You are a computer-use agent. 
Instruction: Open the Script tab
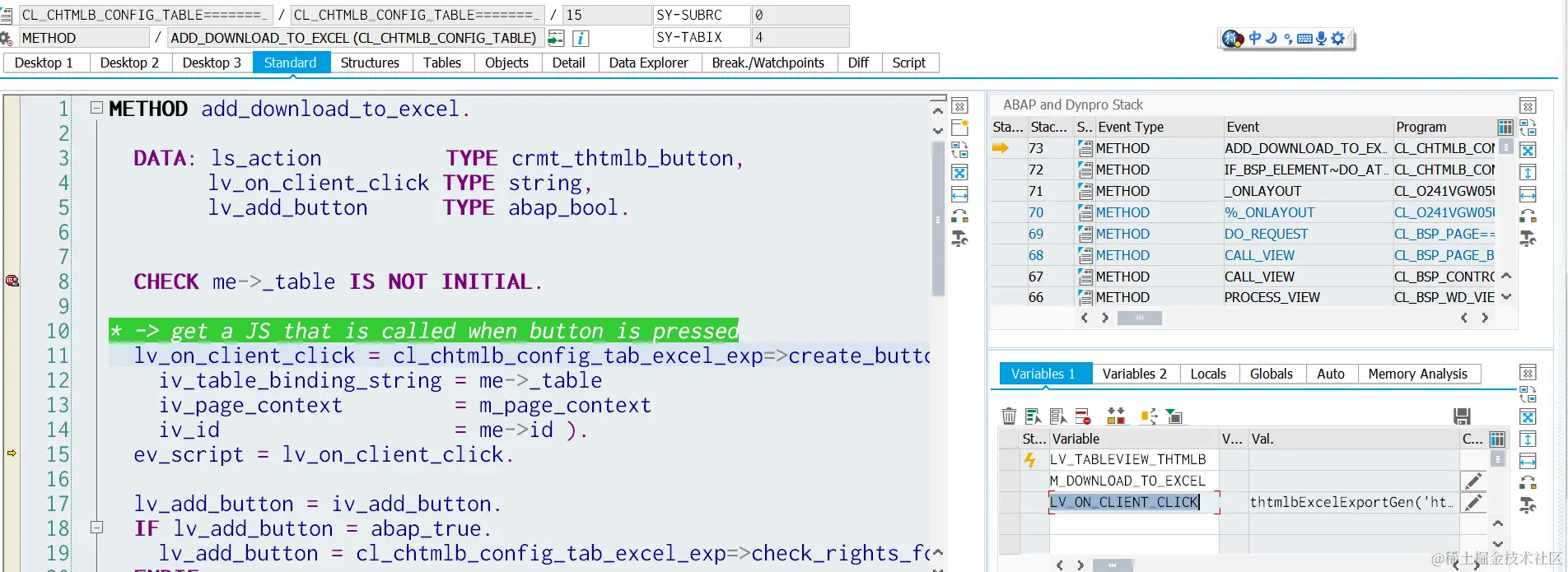[x=908, y=63]
